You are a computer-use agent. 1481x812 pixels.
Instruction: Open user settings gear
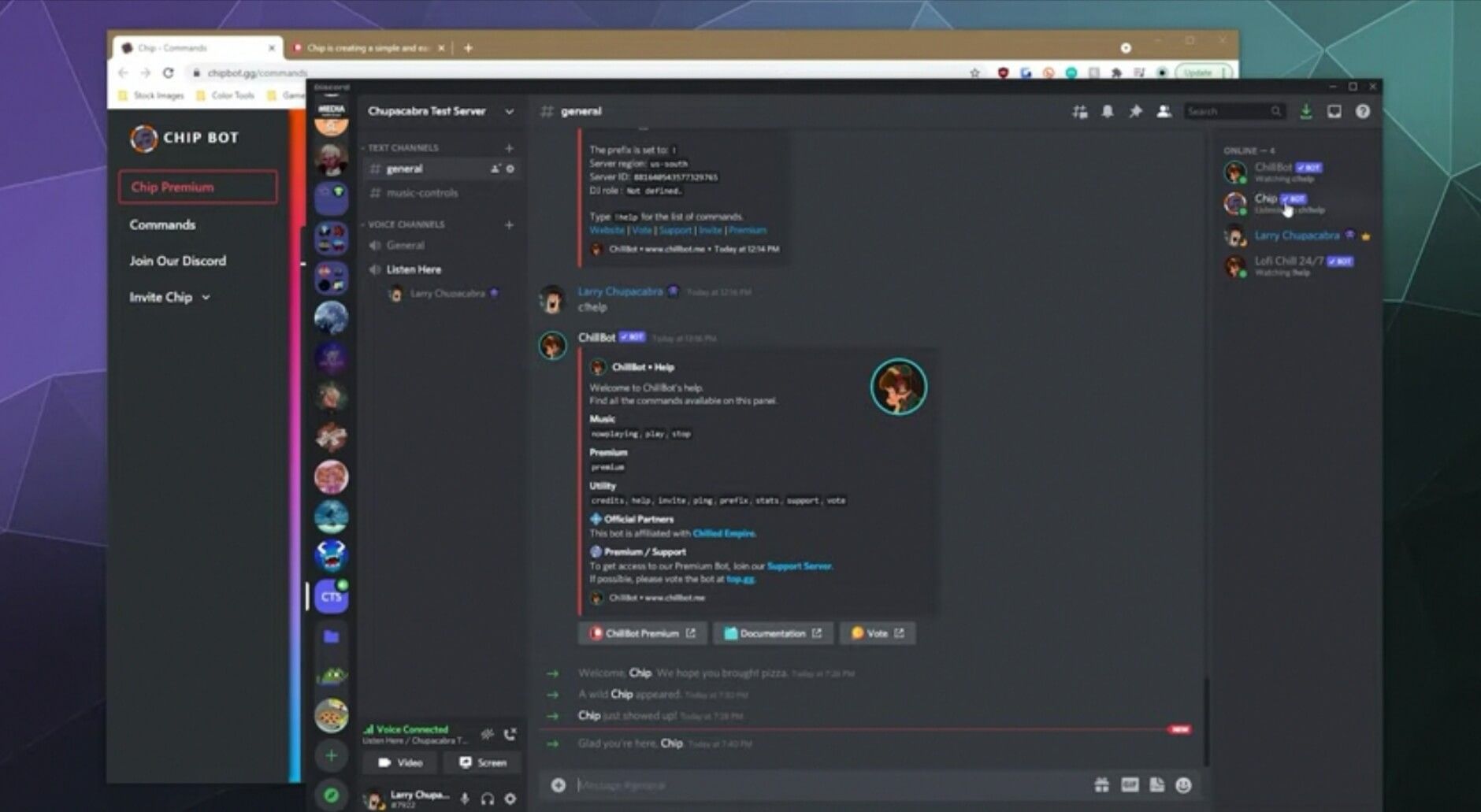coord(510,799)
